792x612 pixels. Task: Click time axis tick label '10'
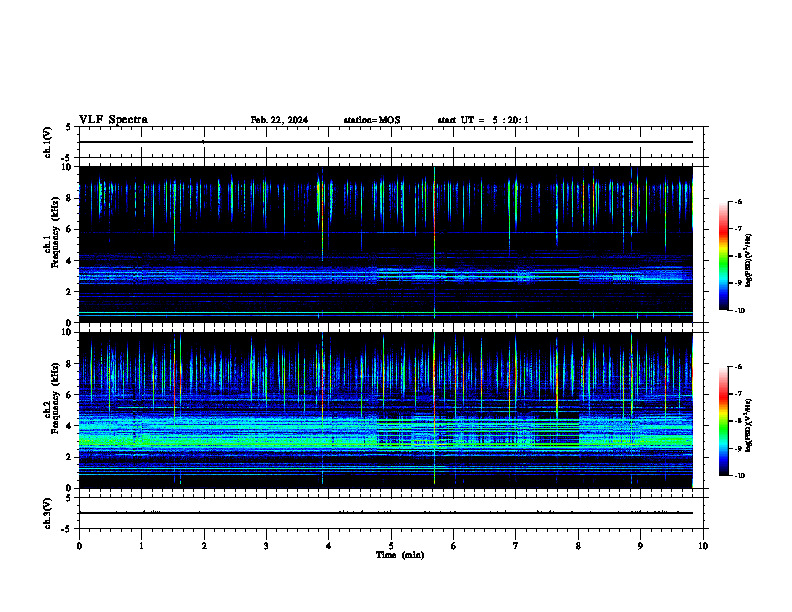point(703,546)
